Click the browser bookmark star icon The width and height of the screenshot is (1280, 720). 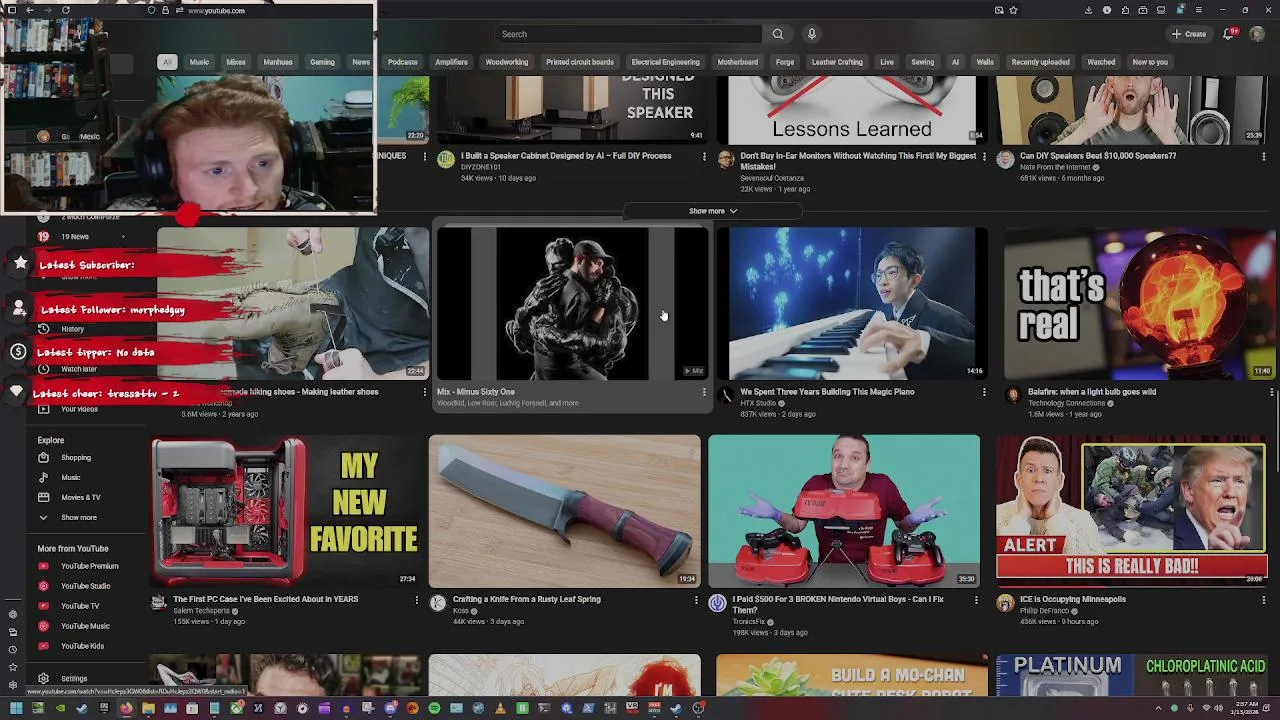(1014, 10)
